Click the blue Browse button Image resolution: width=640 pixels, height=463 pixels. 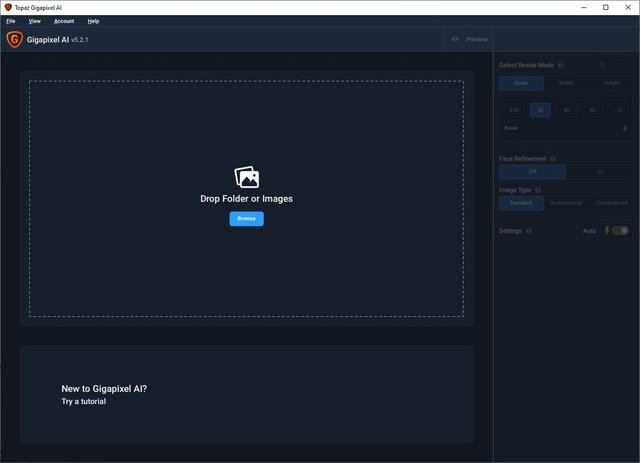click(x=247, y=219)
